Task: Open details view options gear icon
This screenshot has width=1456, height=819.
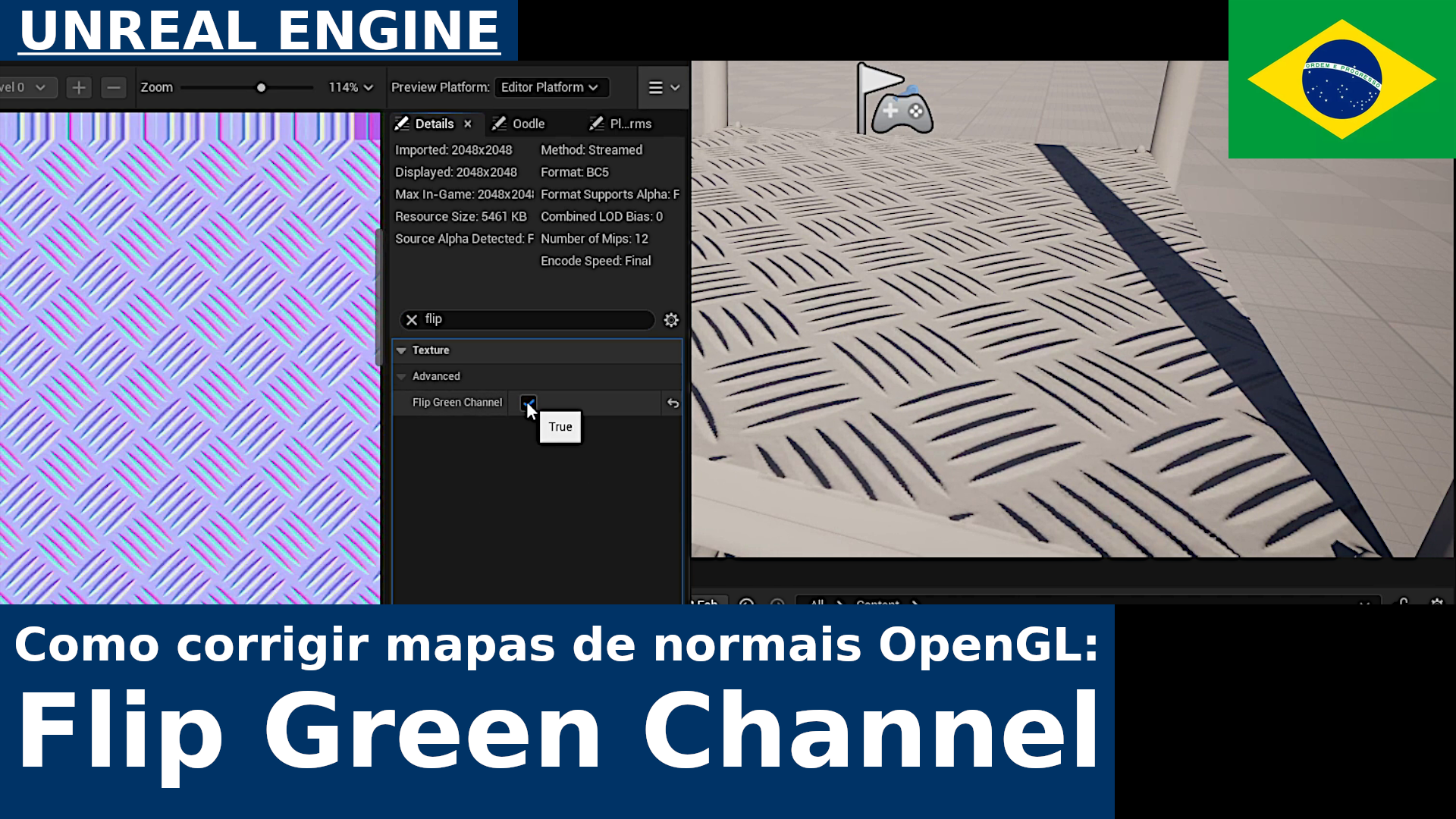Action: (671, 320)
